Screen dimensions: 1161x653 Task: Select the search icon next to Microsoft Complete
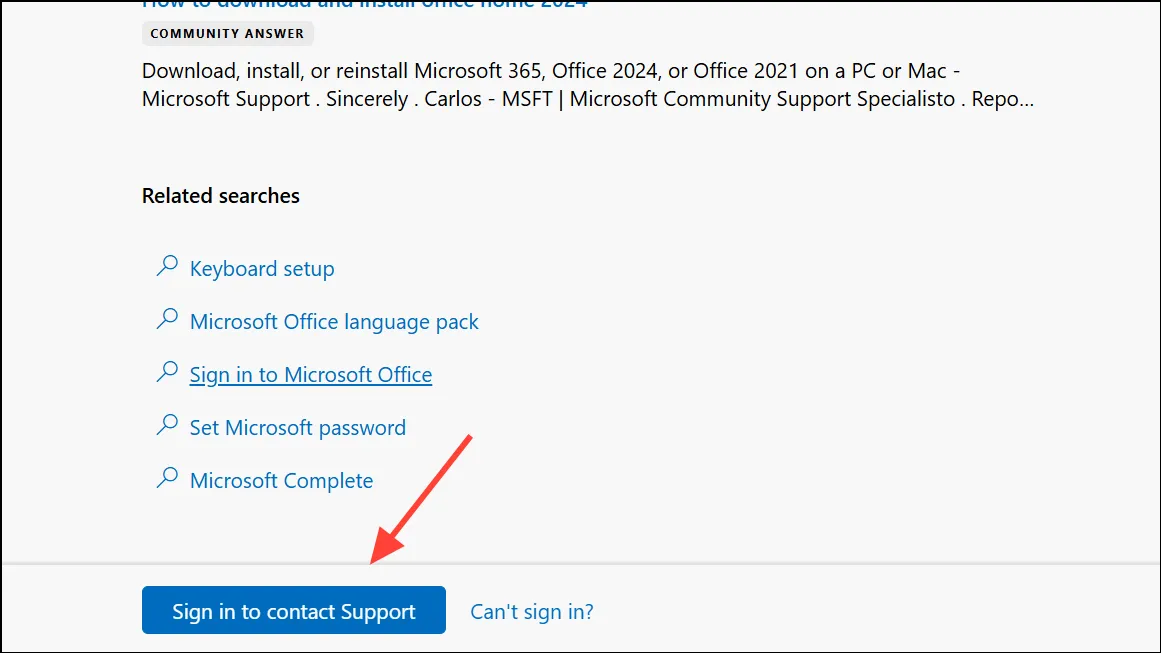pos(167,478)
